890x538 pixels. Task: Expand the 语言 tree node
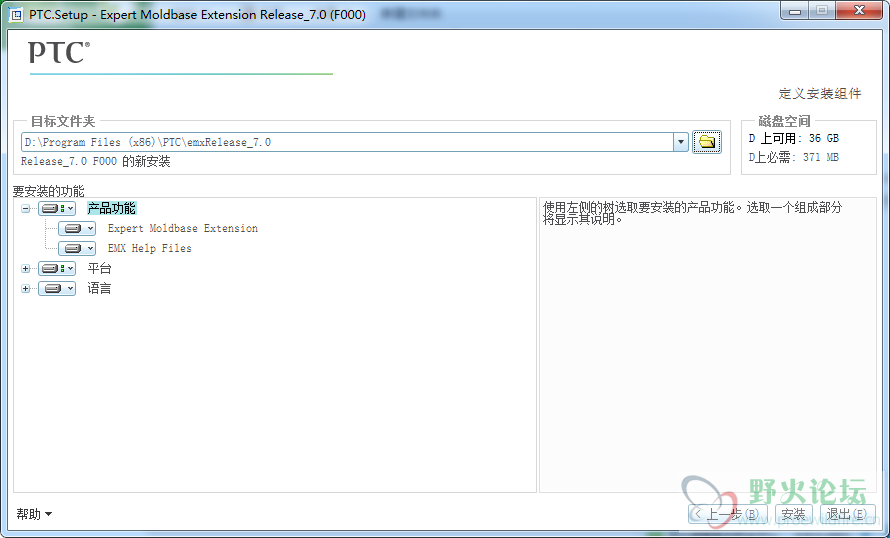coord(26,289)
